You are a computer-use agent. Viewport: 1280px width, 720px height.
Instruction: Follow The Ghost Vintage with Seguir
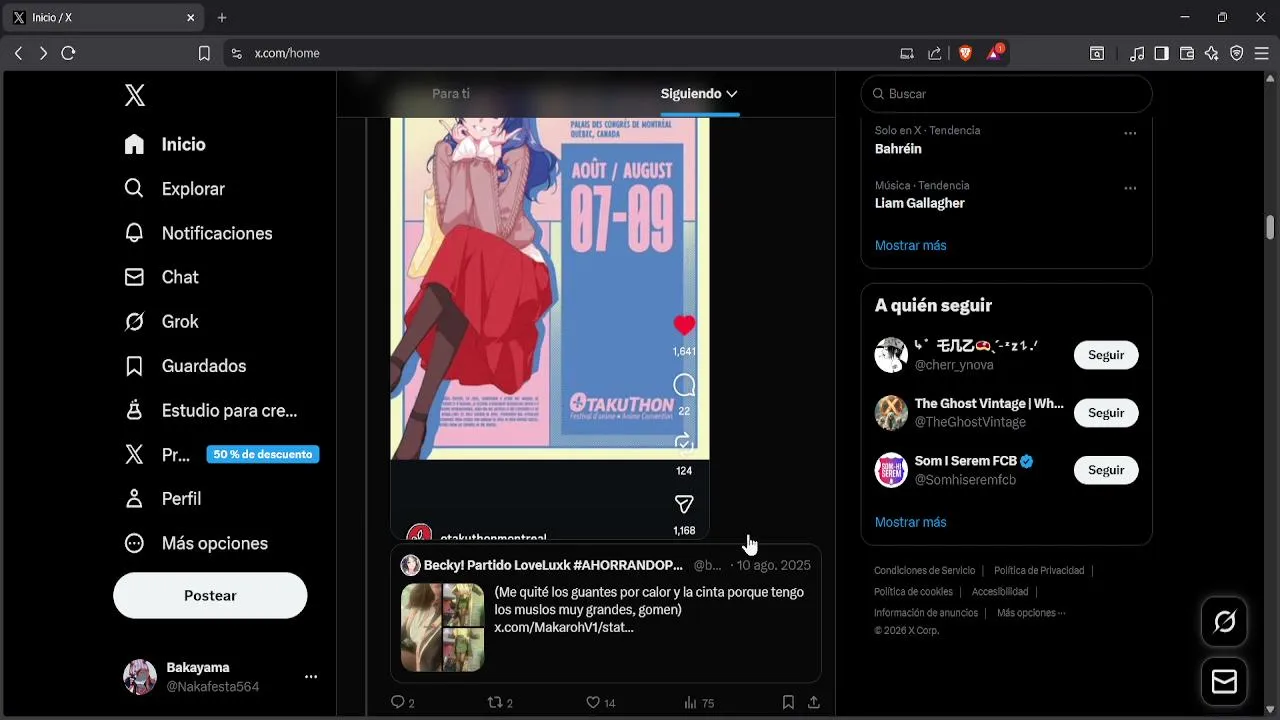(x=1106, y=413)
